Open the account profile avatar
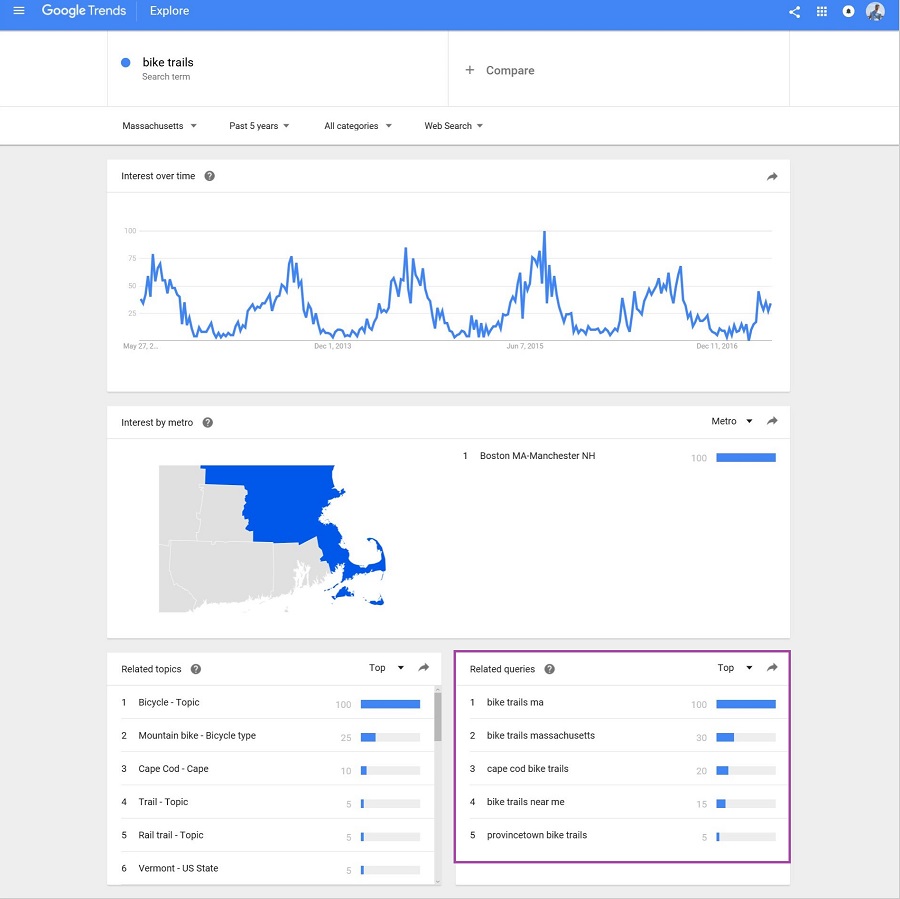The image size is (900, 899). [x=875, y=11]
